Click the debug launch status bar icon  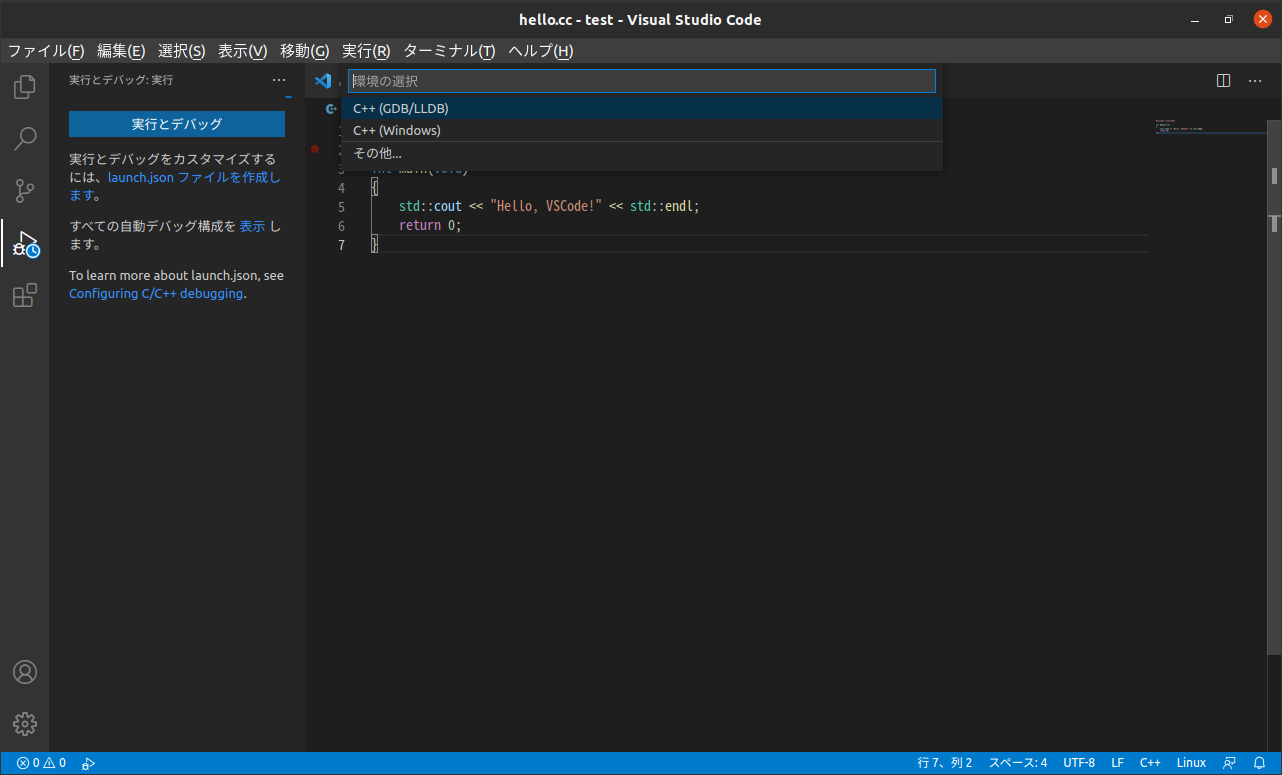pyautogui.click(x=88, y=763)
